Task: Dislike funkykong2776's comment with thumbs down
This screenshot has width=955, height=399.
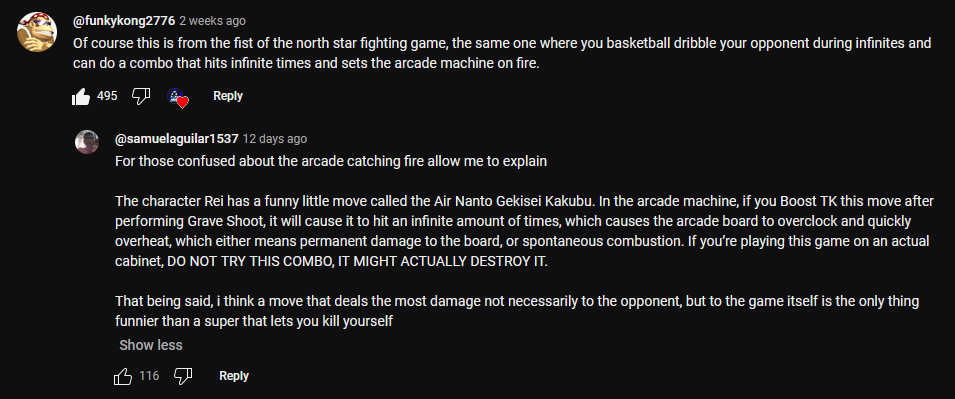Action: point(141,96)
